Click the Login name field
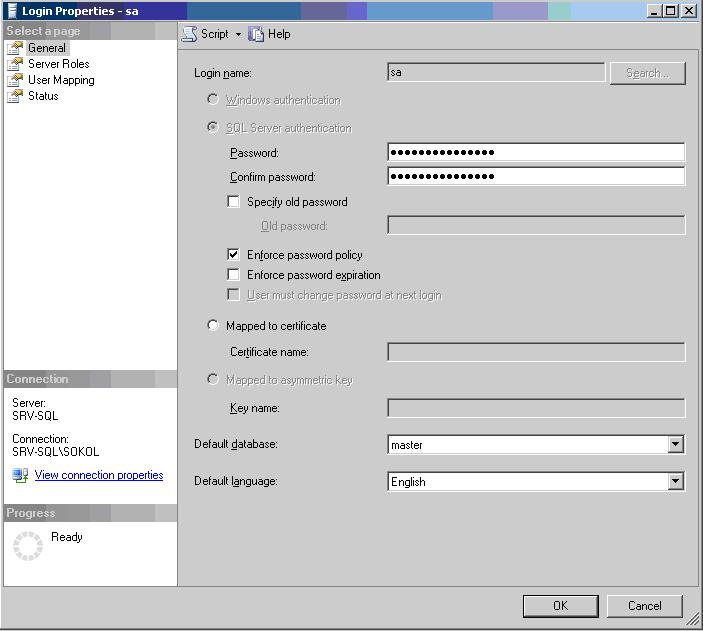Viewport: 703px width, 631px height. pos(496,72)
